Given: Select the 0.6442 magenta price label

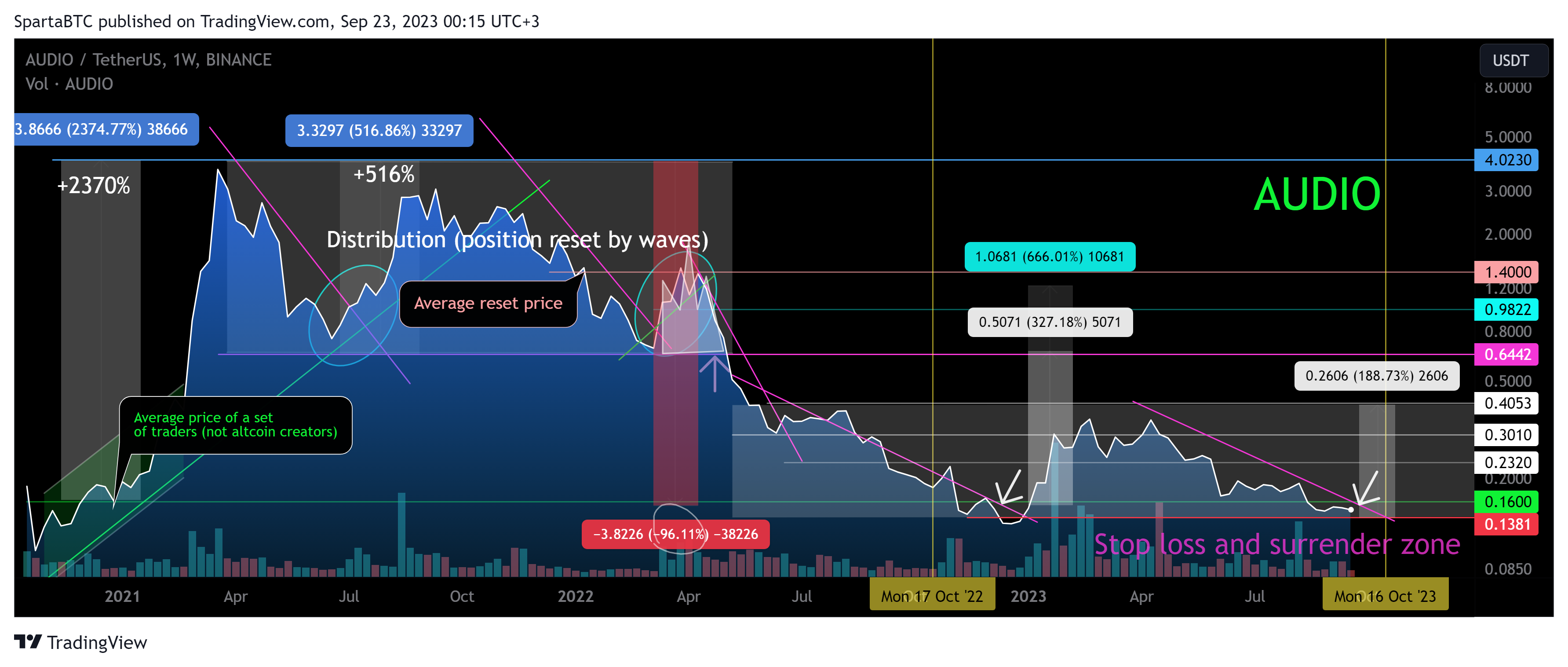Looking at the screenshot, I should 1506,354.
